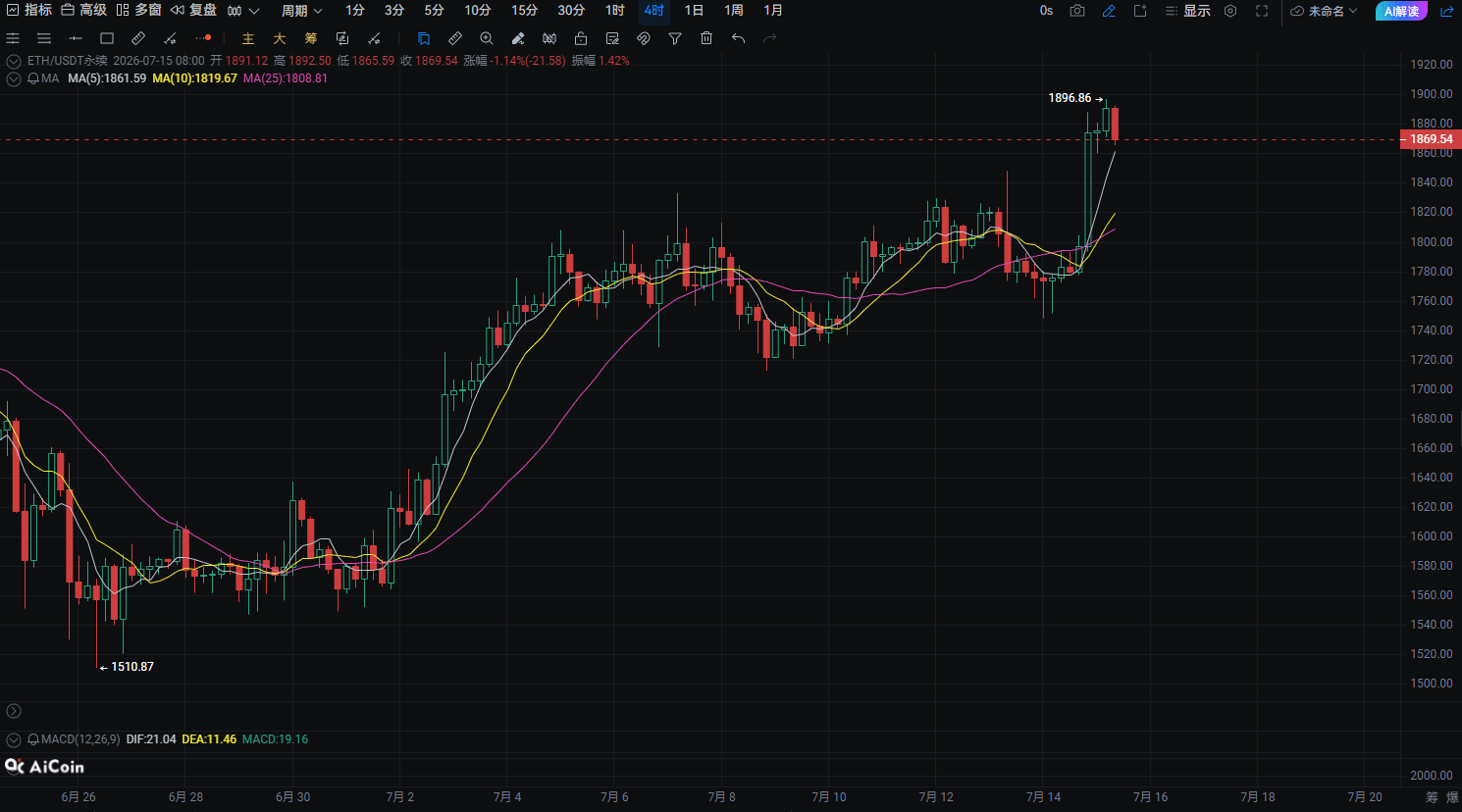Click the add-note icon with plus

(1140, 11)
